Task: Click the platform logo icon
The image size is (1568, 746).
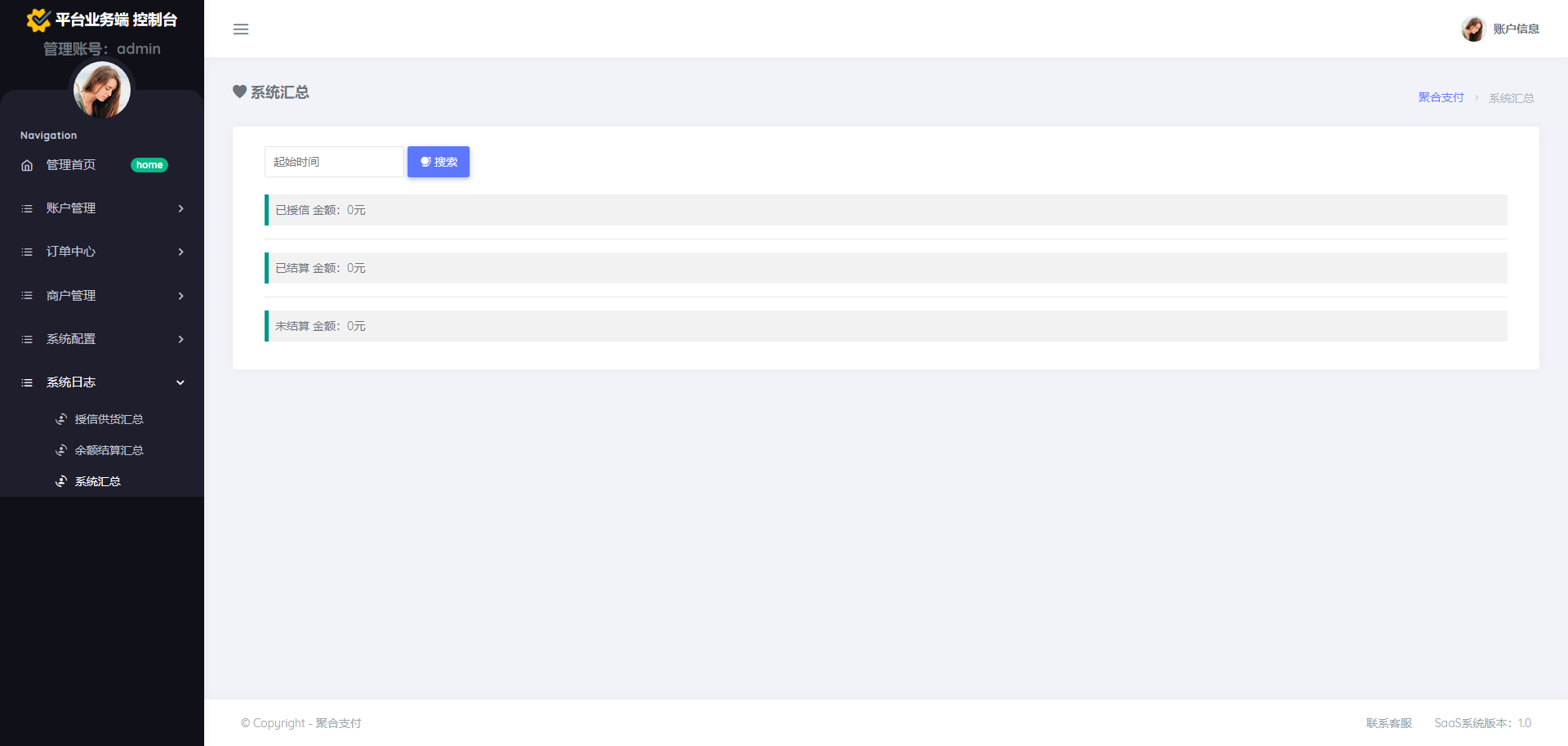Action: [38, 20]
